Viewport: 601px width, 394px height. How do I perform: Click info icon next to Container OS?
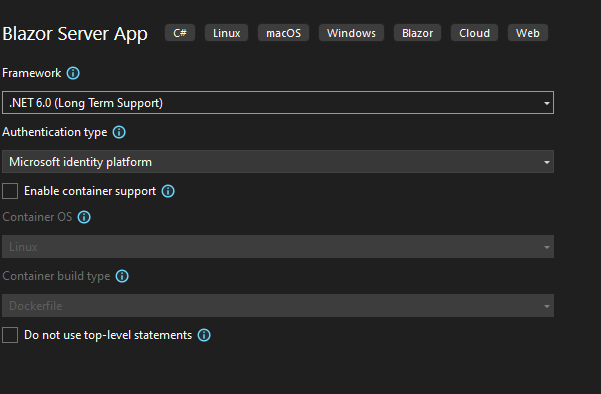[84, 217]
